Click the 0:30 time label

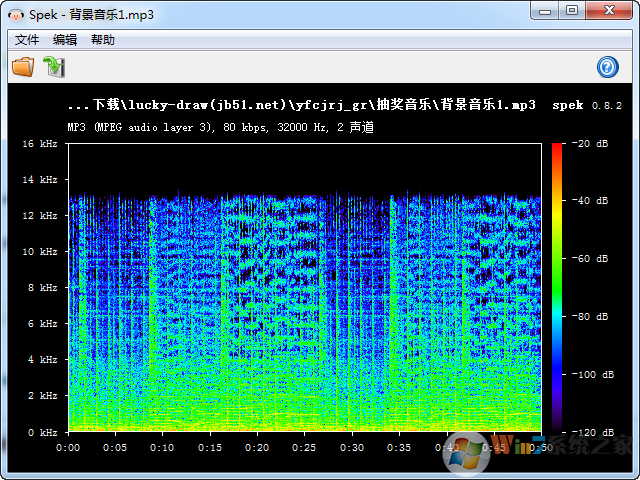click(x=352, y=448)
